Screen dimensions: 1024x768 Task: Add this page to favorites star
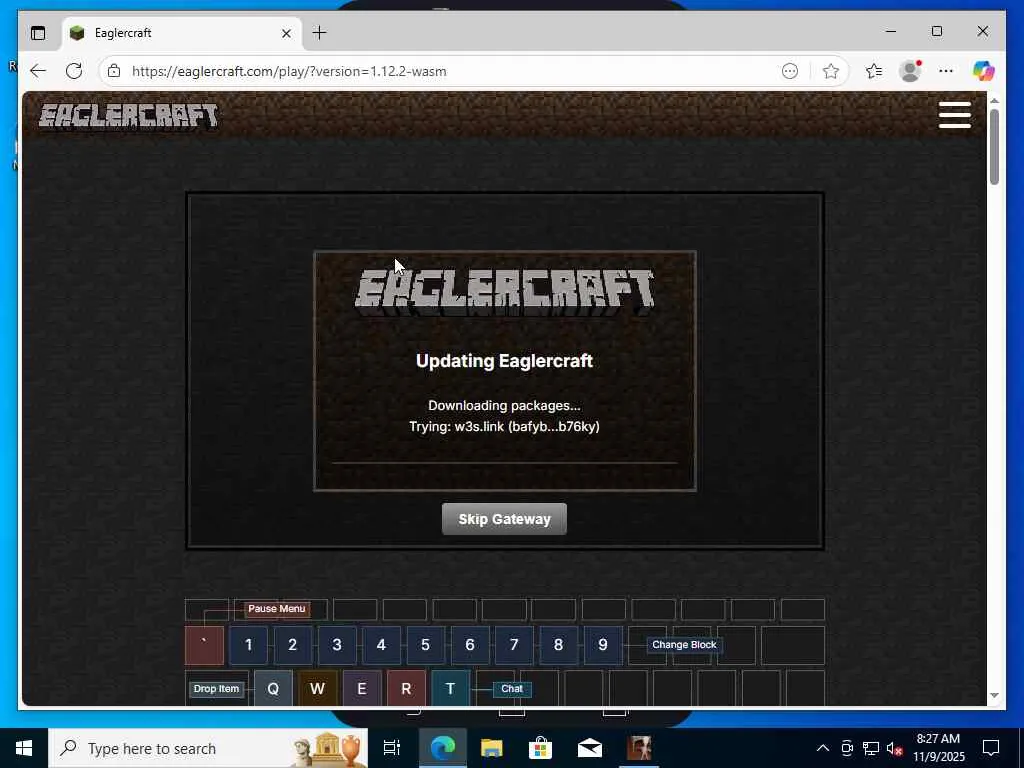pyautogui.click(x=831, y=71)
